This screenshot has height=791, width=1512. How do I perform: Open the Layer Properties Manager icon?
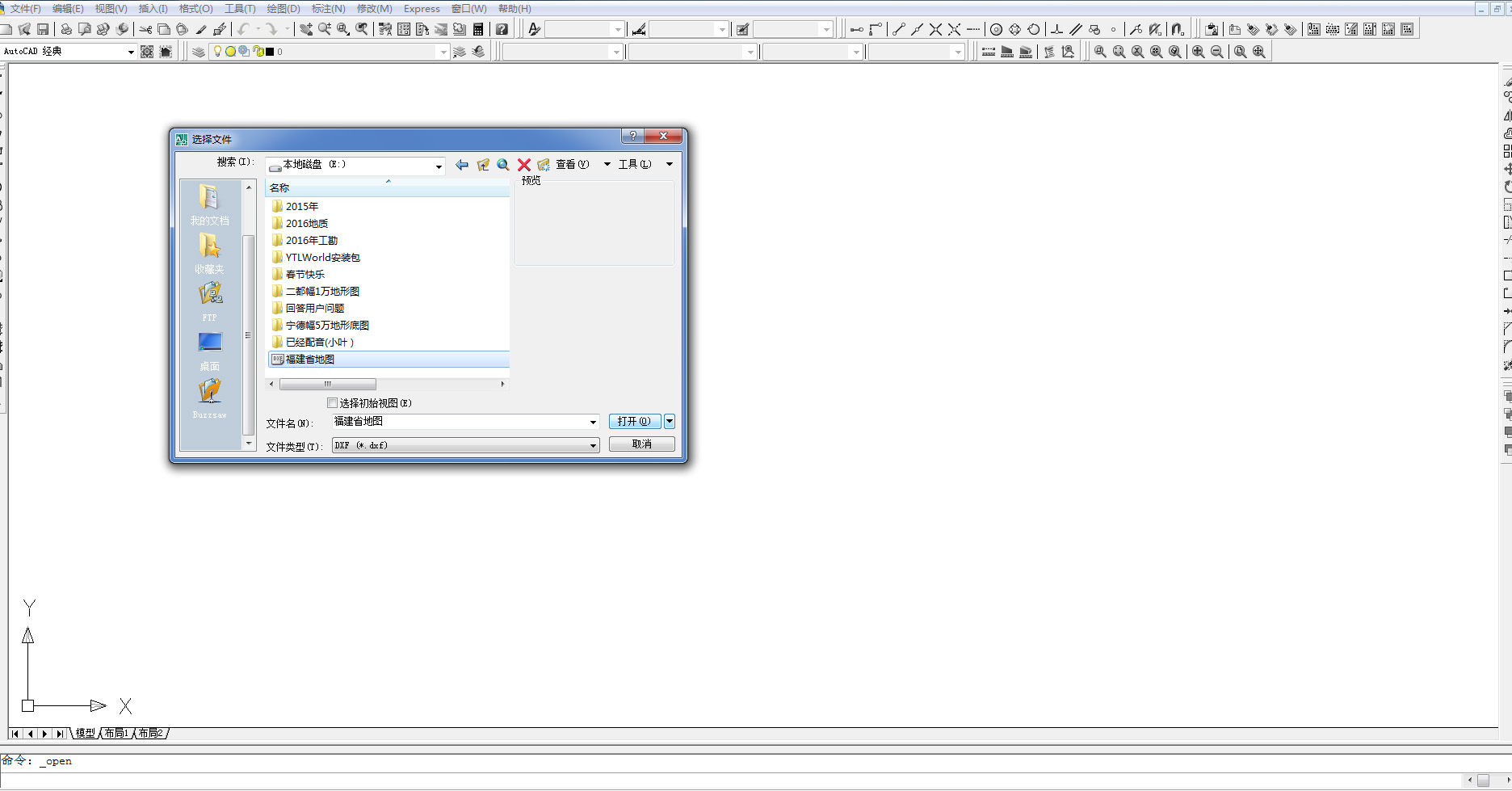coord(199,52)
